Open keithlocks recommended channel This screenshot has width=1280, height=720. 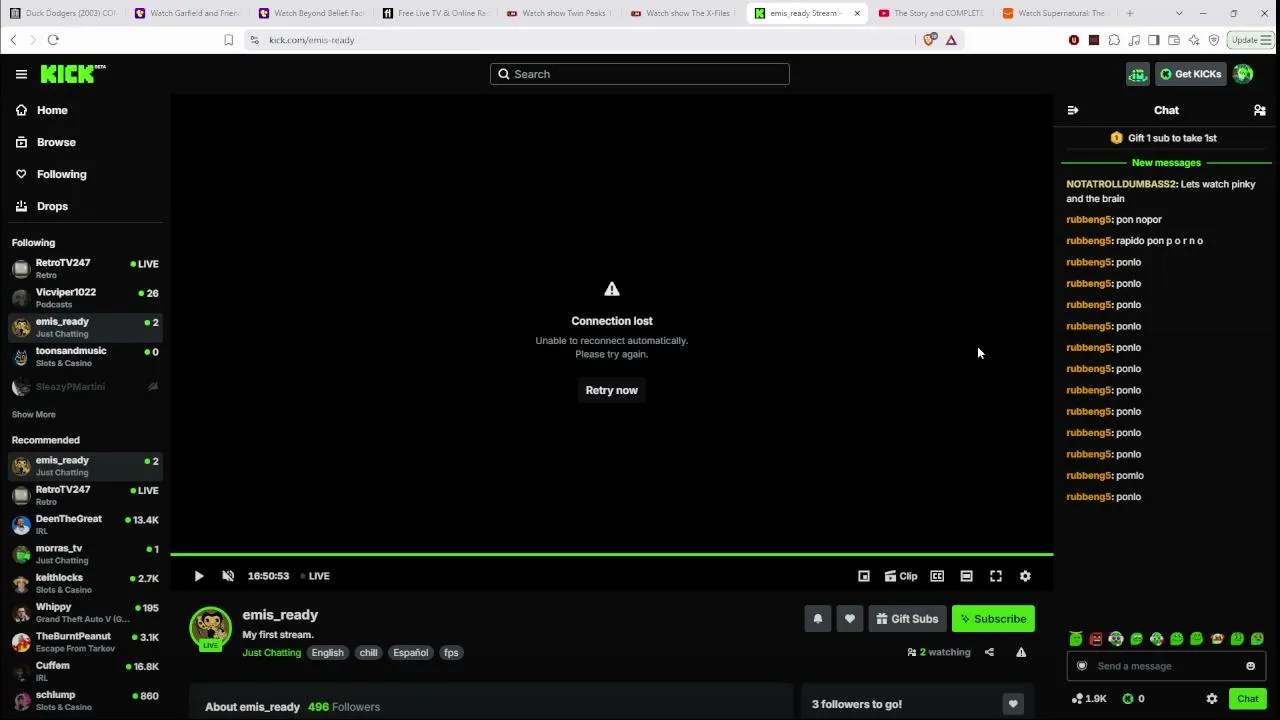(x=85, y=583)
